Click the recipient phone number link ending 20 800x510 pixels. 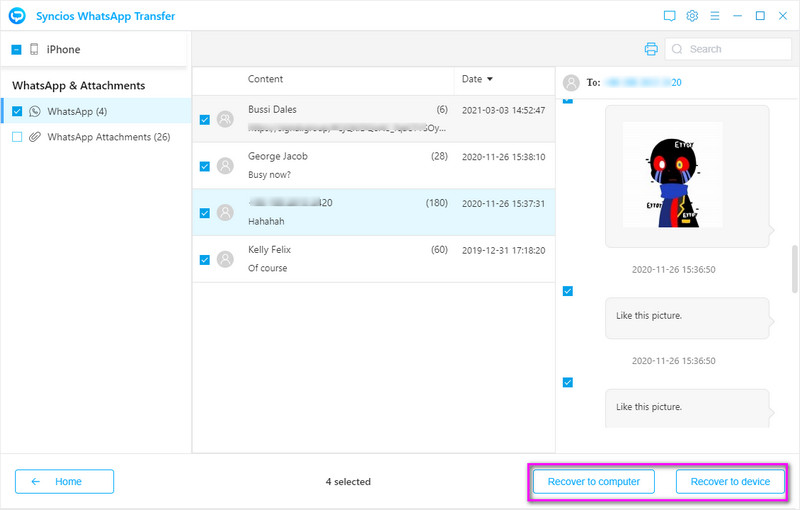(643, 83)
